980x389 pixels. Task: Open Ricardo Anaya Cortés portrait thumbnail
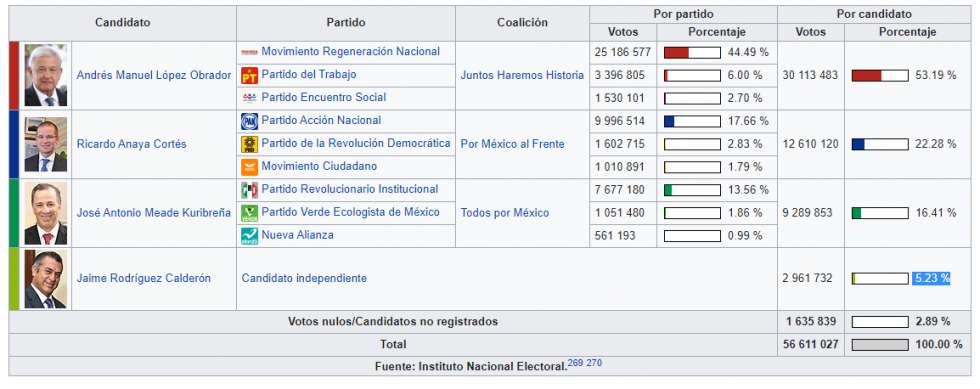46,144
